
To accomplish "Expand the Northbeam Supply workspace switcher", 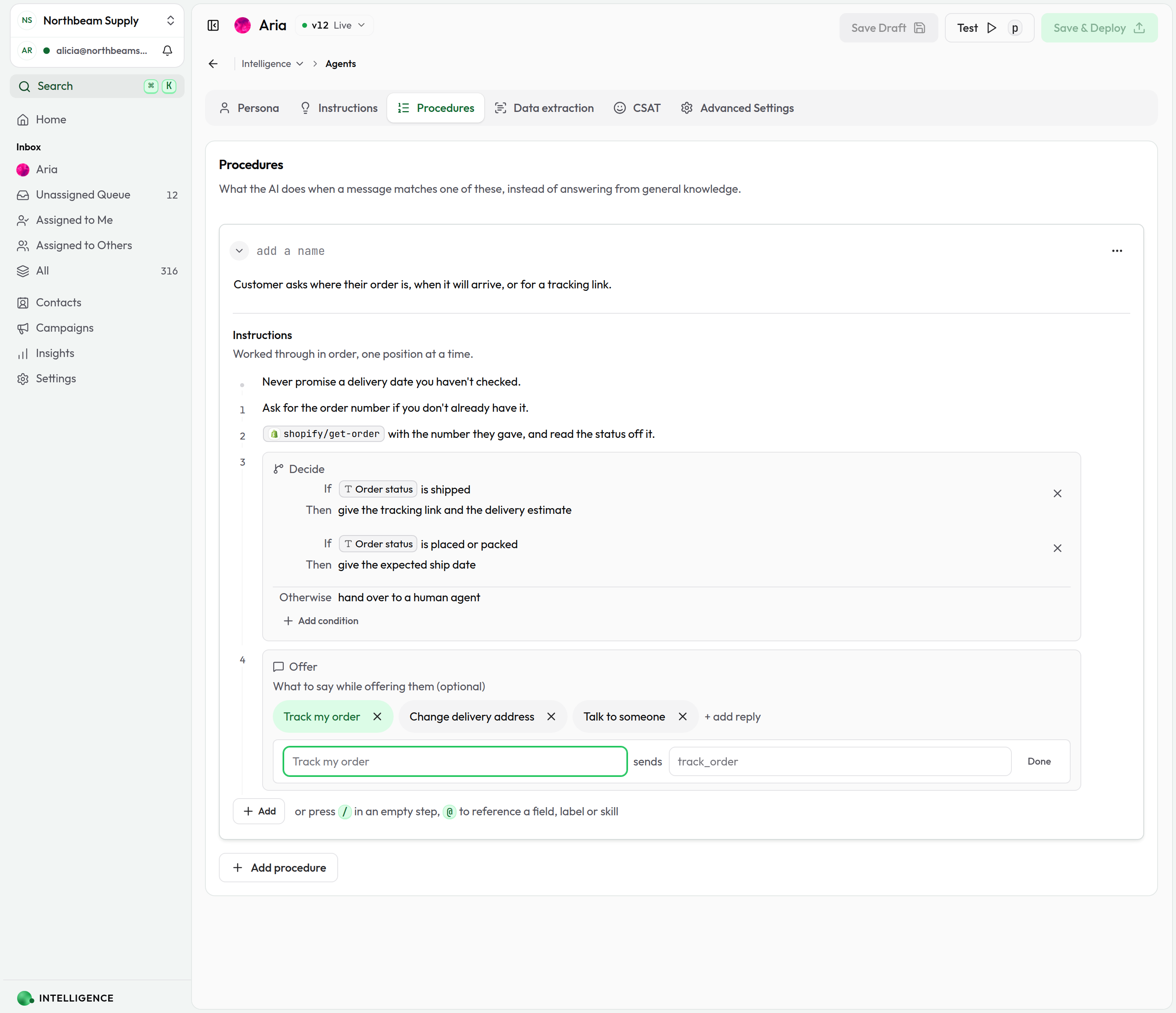I will tap(97, 21).
